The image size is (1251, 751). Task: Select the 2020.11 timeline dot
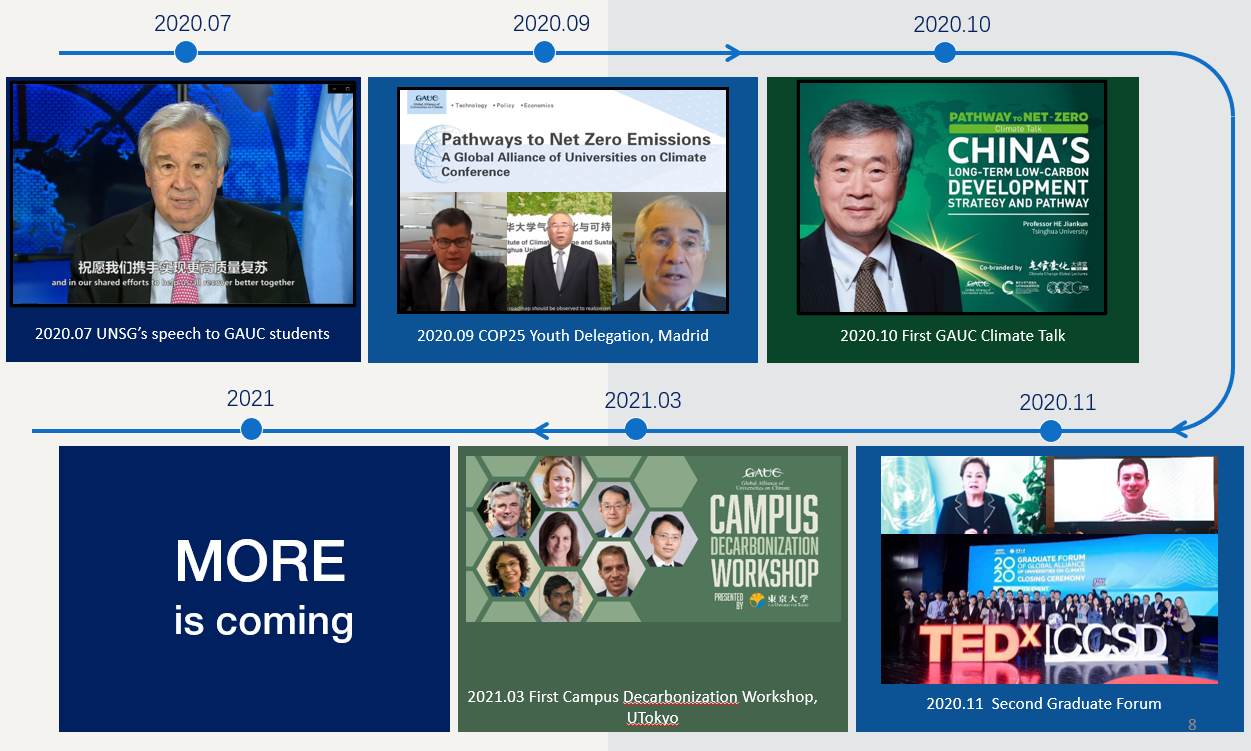(x=1050, y=431)
